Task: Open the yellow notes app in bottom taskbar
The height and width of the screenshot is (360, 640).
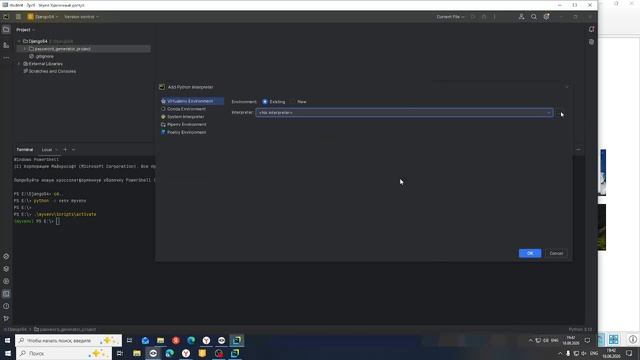Action: point(202,353)
